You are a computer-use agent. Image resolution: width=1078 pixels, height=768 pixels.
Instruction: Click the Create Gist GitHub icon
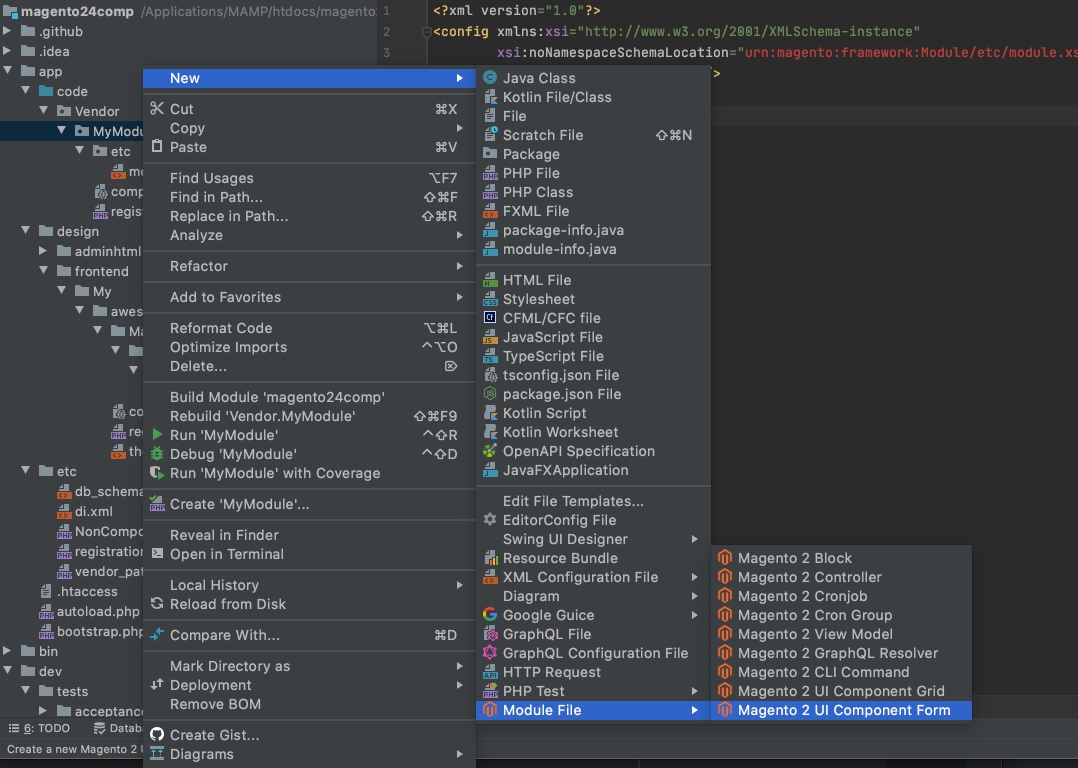click(x=157, y=735)
